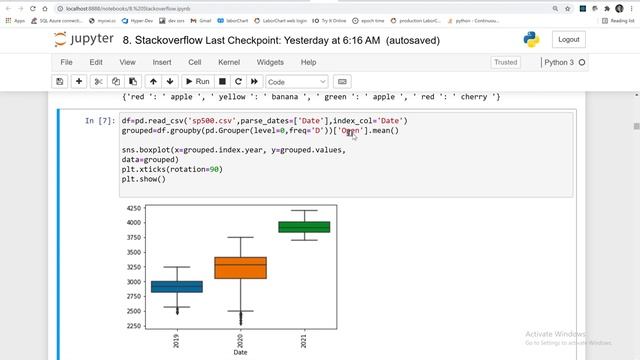
Task: Open the epoch time bookmark
Action: click(368, 21)
